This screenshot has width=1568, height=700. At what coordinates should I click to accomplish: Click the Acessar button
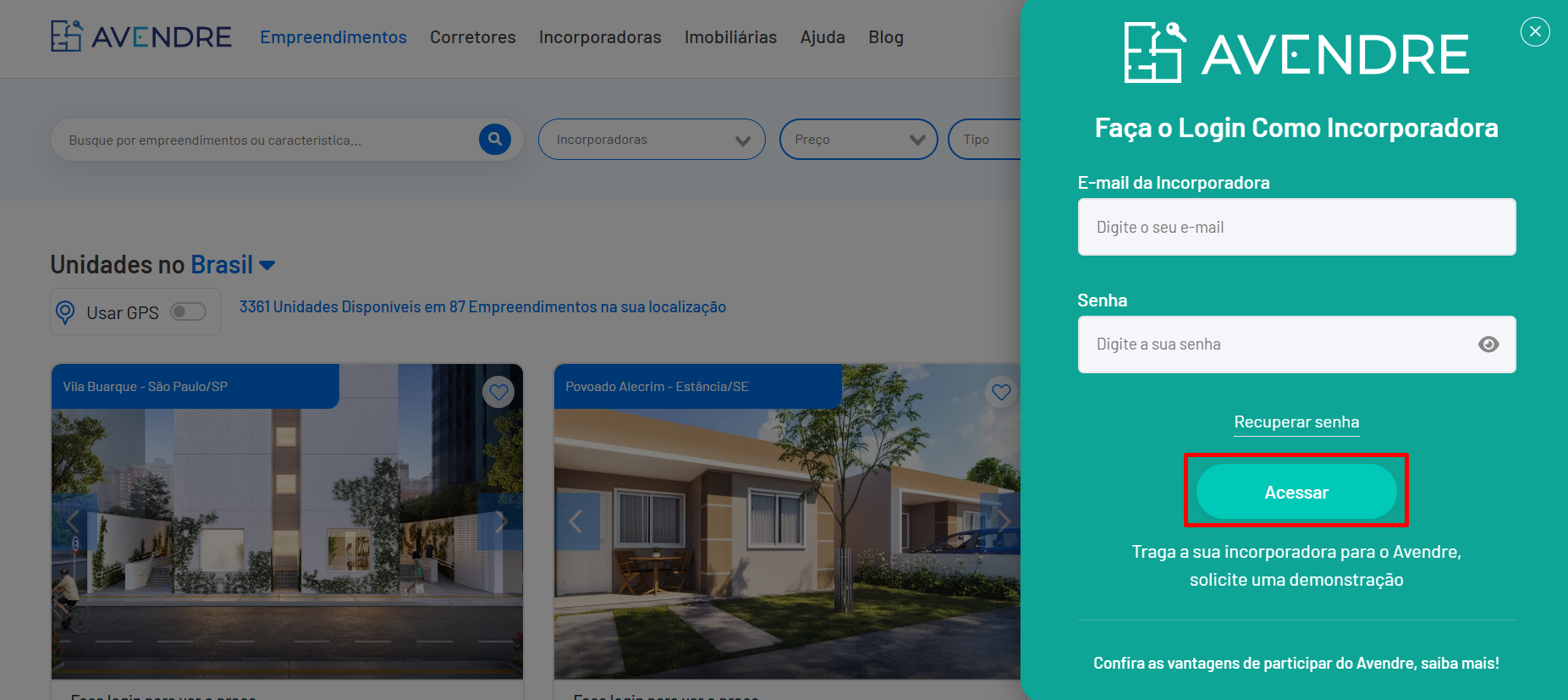click(x=1296, y=492)
